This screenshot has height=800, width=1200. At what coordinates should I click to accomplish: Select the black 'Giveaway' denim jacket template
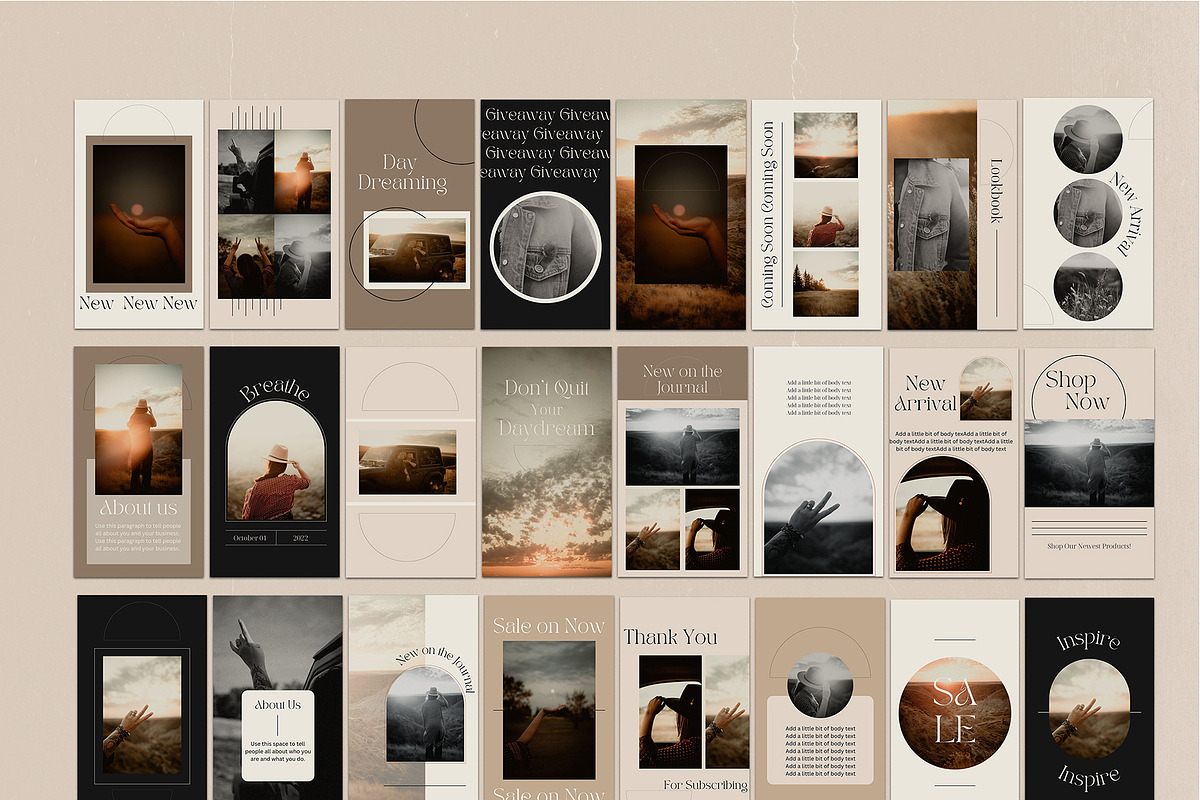click(545, 214)
